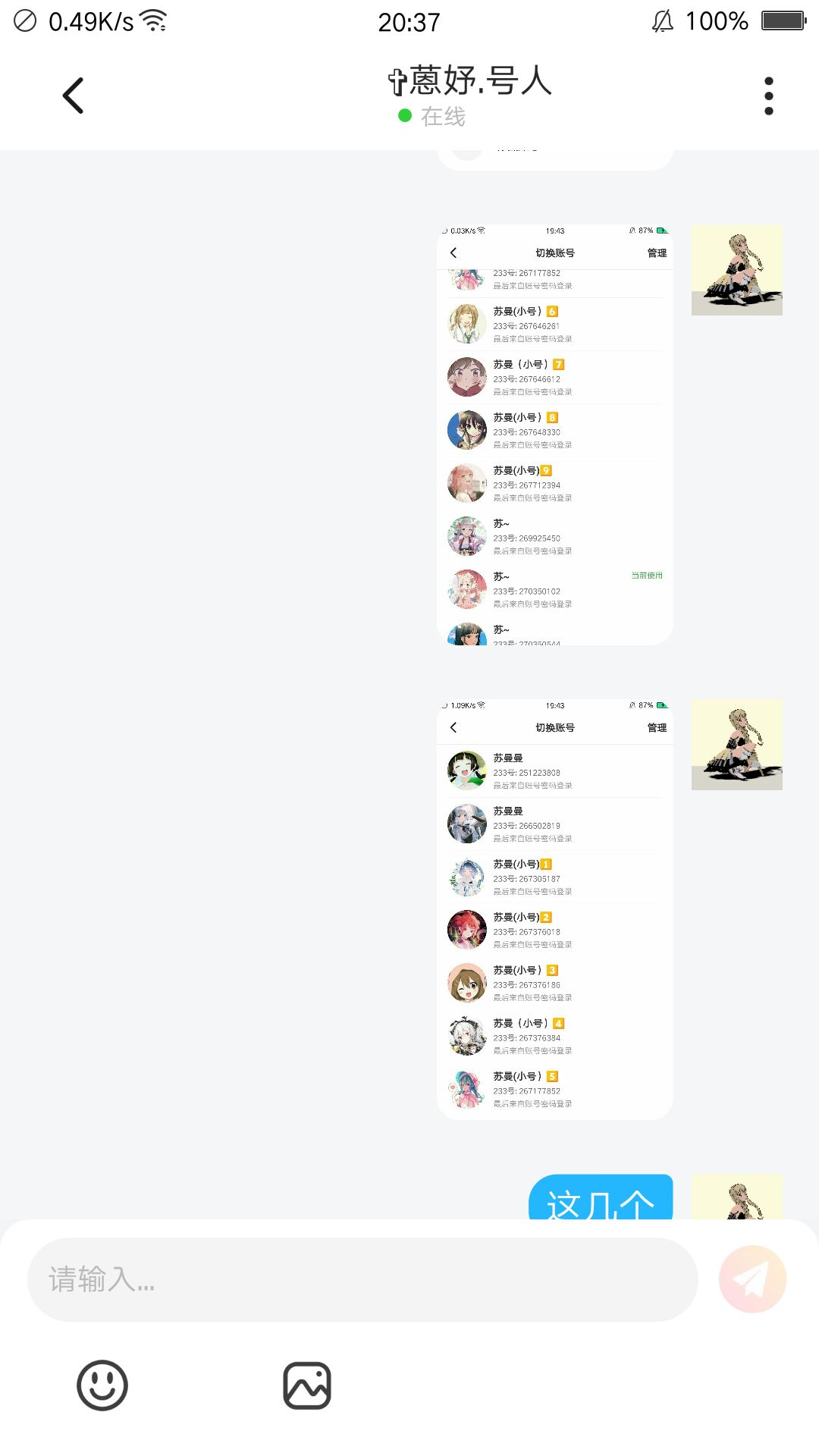The height and width of the screenshot is (1456, 819).
Task: Tap the no-signal circle icon in status bar
Action: (x=25, y=20)
